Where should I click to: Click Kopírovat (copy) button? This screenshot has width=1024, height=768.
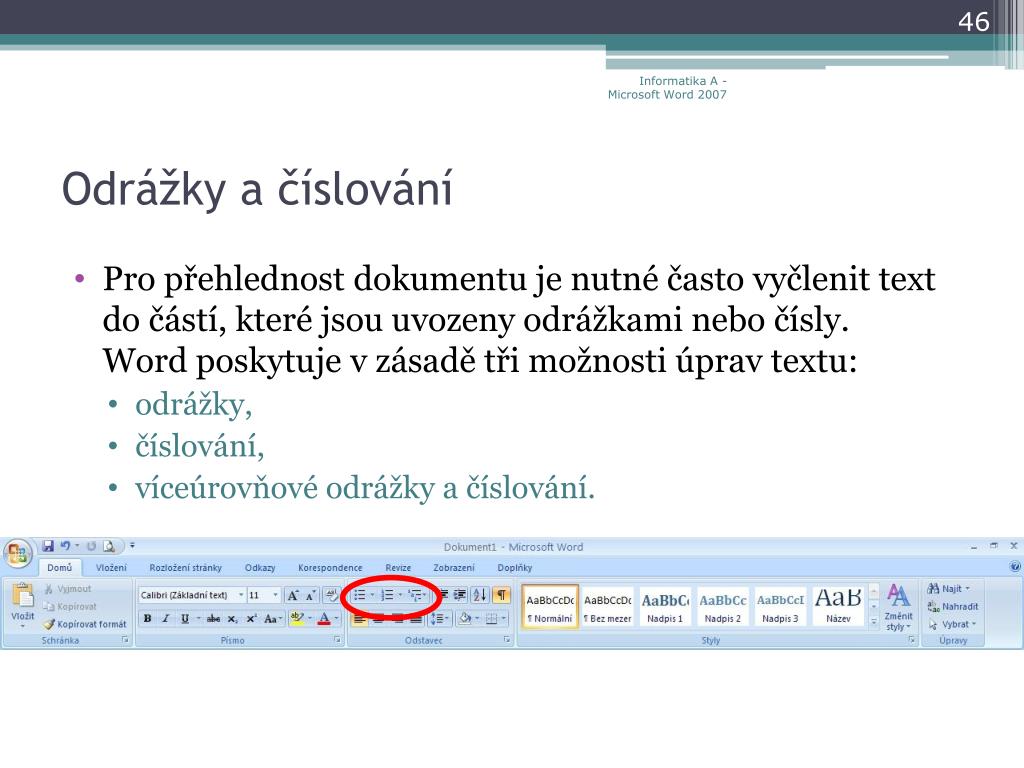click(x=70, y=606)
